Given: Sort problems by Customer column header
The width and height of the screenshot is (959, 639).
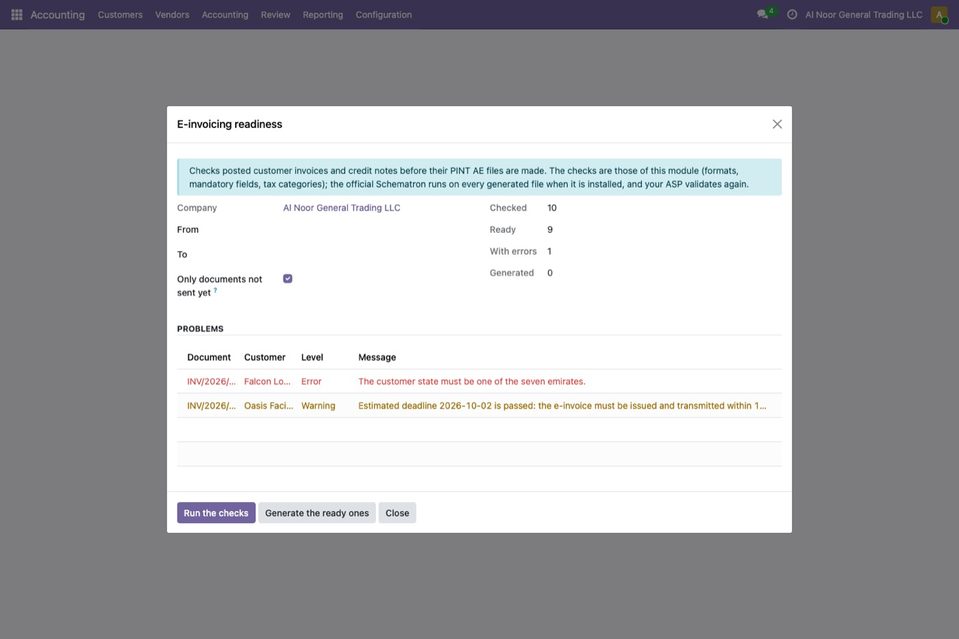Looking at the screenshot, I should tap(264, 357).
